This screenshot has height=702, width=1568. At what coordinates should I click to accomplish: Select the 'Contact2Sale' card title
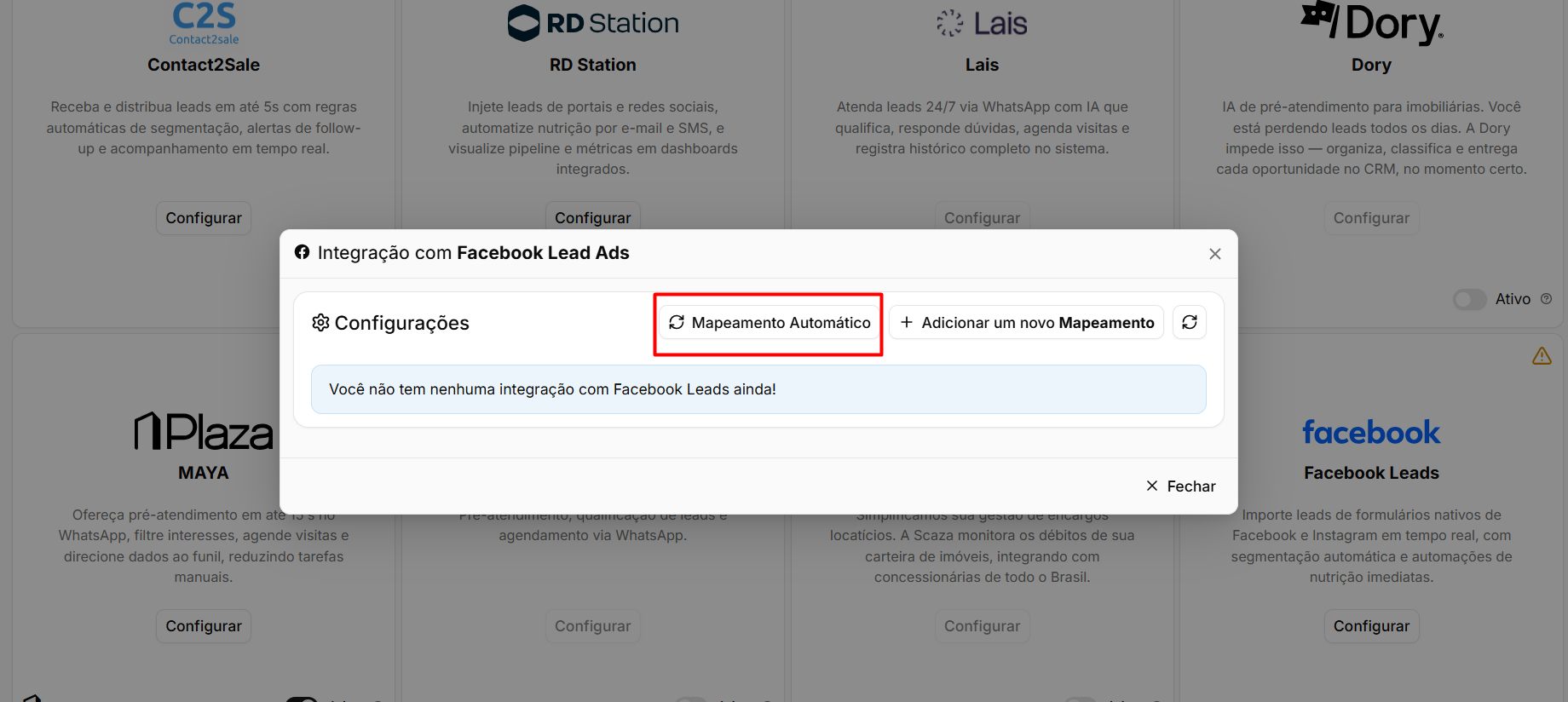pos(204,65)
